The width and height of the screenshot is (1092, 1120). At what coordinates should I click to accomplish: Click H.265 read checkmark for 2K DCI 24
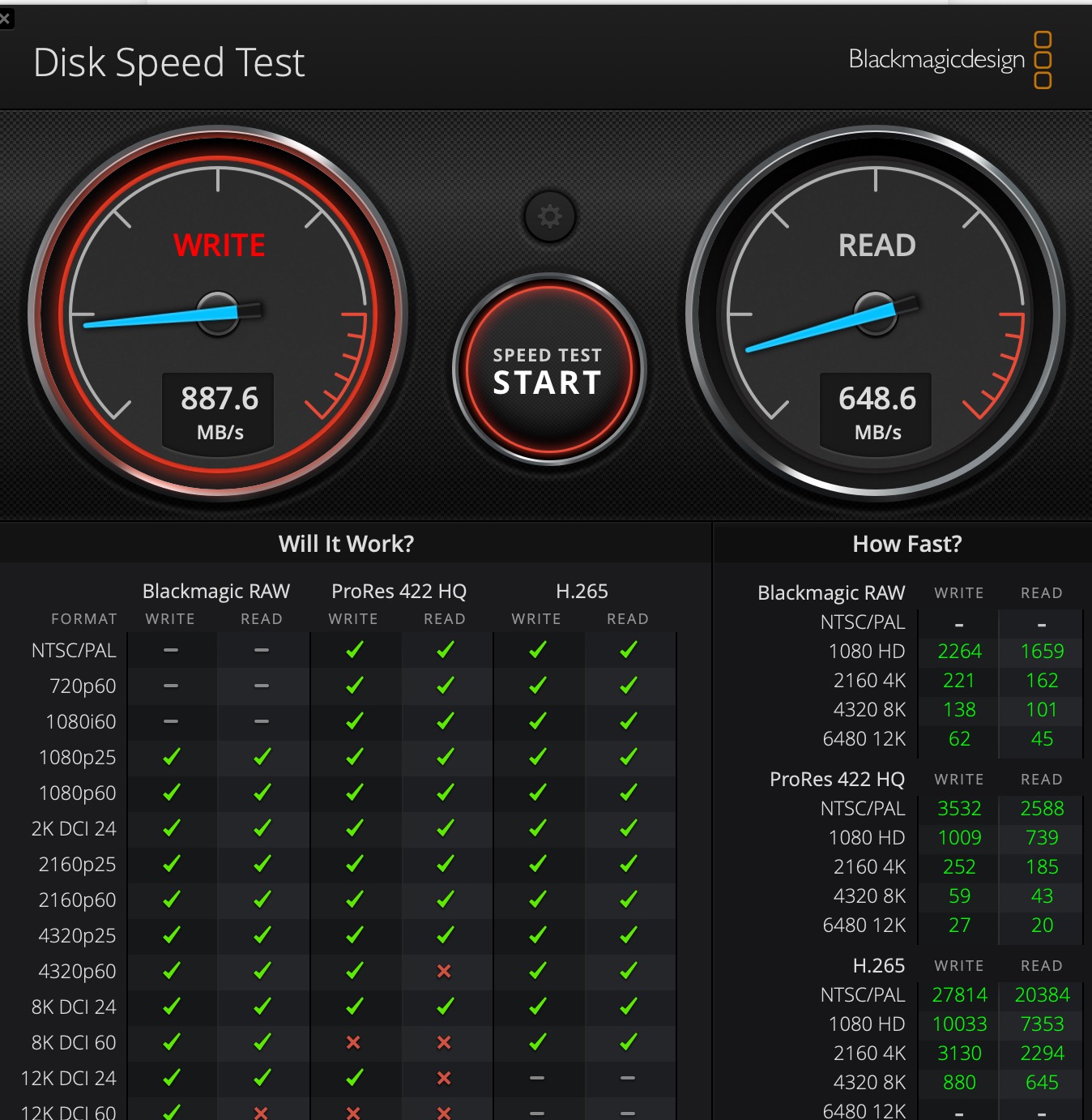[628, 828]
